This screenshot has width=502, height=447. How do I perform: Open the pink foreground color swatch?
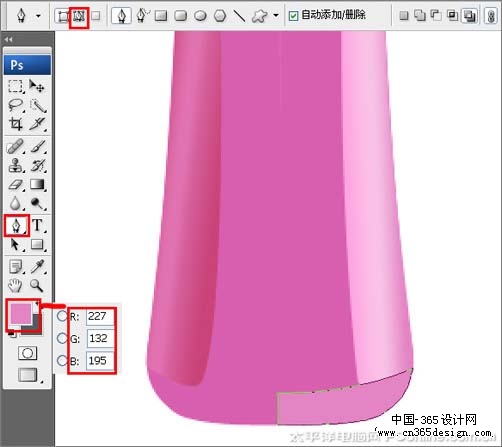coord(21,314)
